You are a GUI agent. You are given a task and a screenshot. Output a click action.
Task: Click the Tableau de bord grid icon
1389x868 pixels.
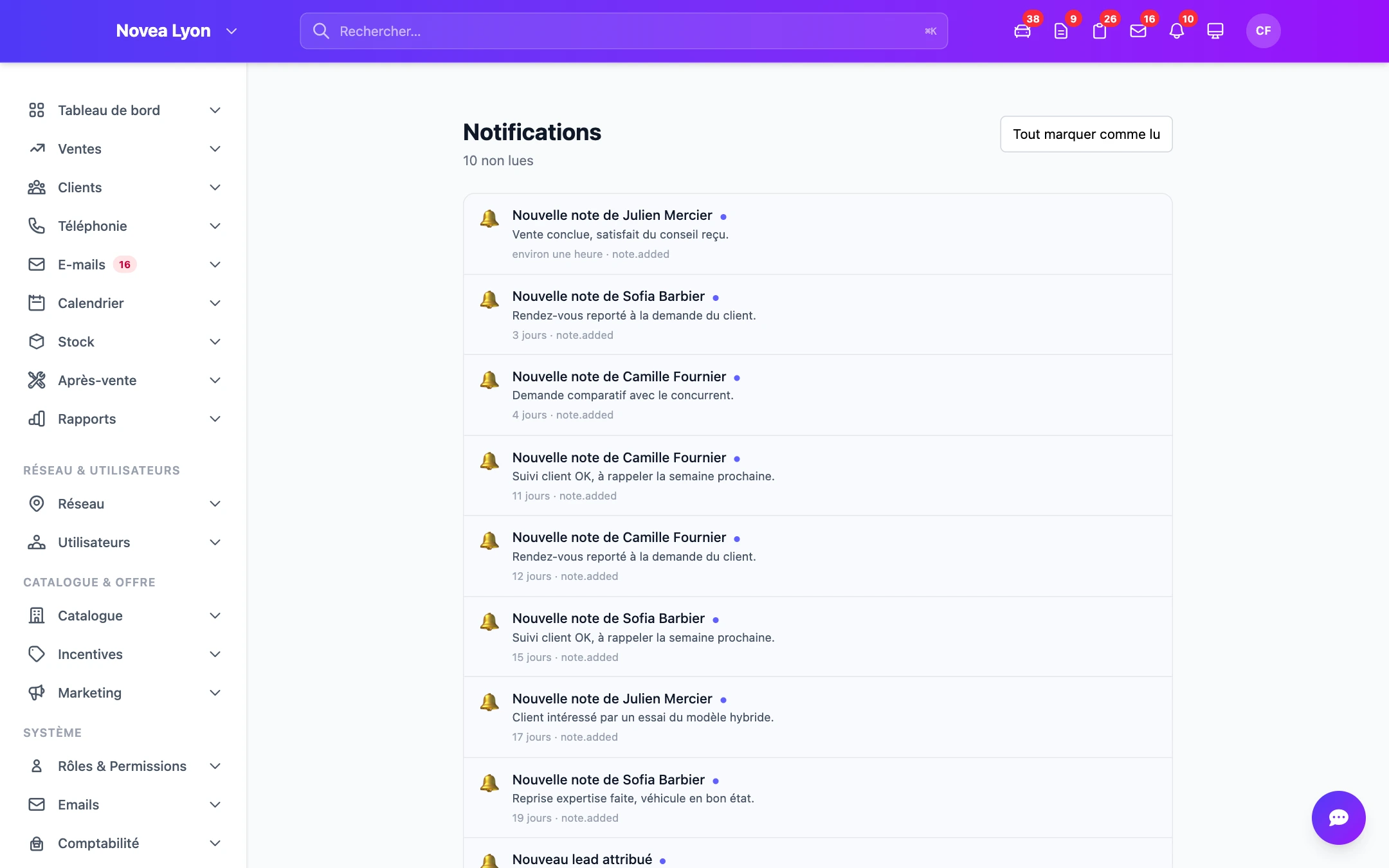tap(37, 110)
